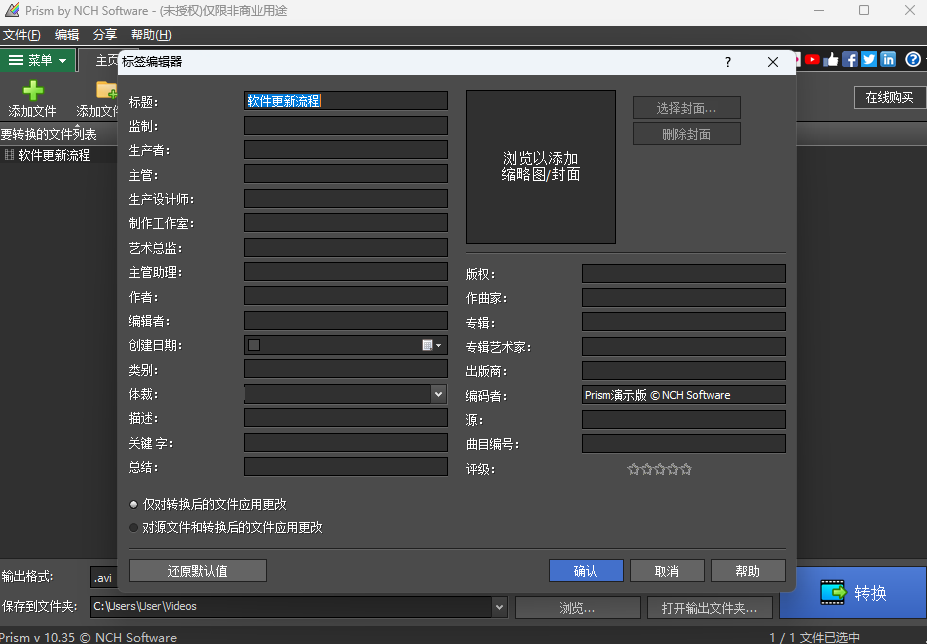The height and width of the screenshot is (644, 927).
Task: Click the green plus Add File icon
Action: pyautogui.click(x=33, y=90)
